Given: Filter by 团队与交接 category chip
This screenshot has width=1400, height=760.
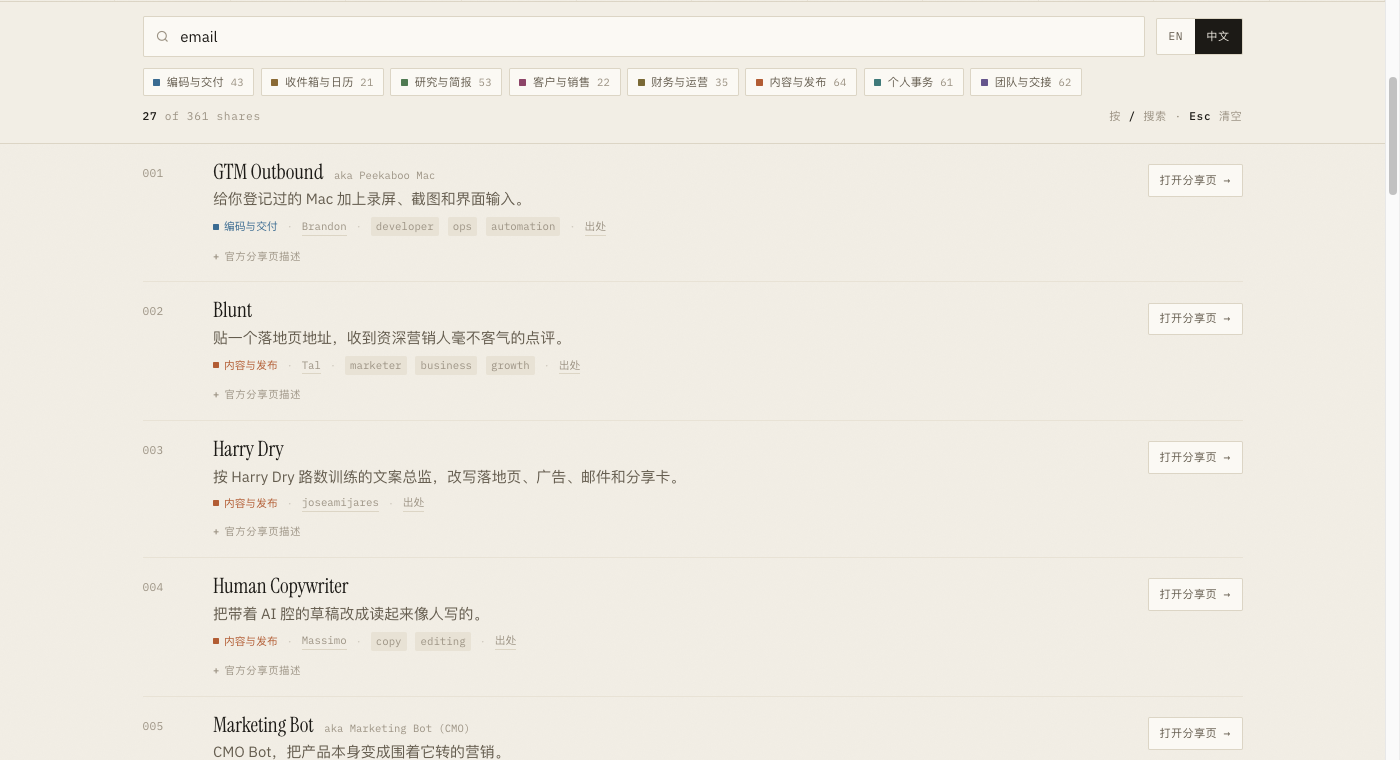Looking at the screenshot, I should (1026, 82).
